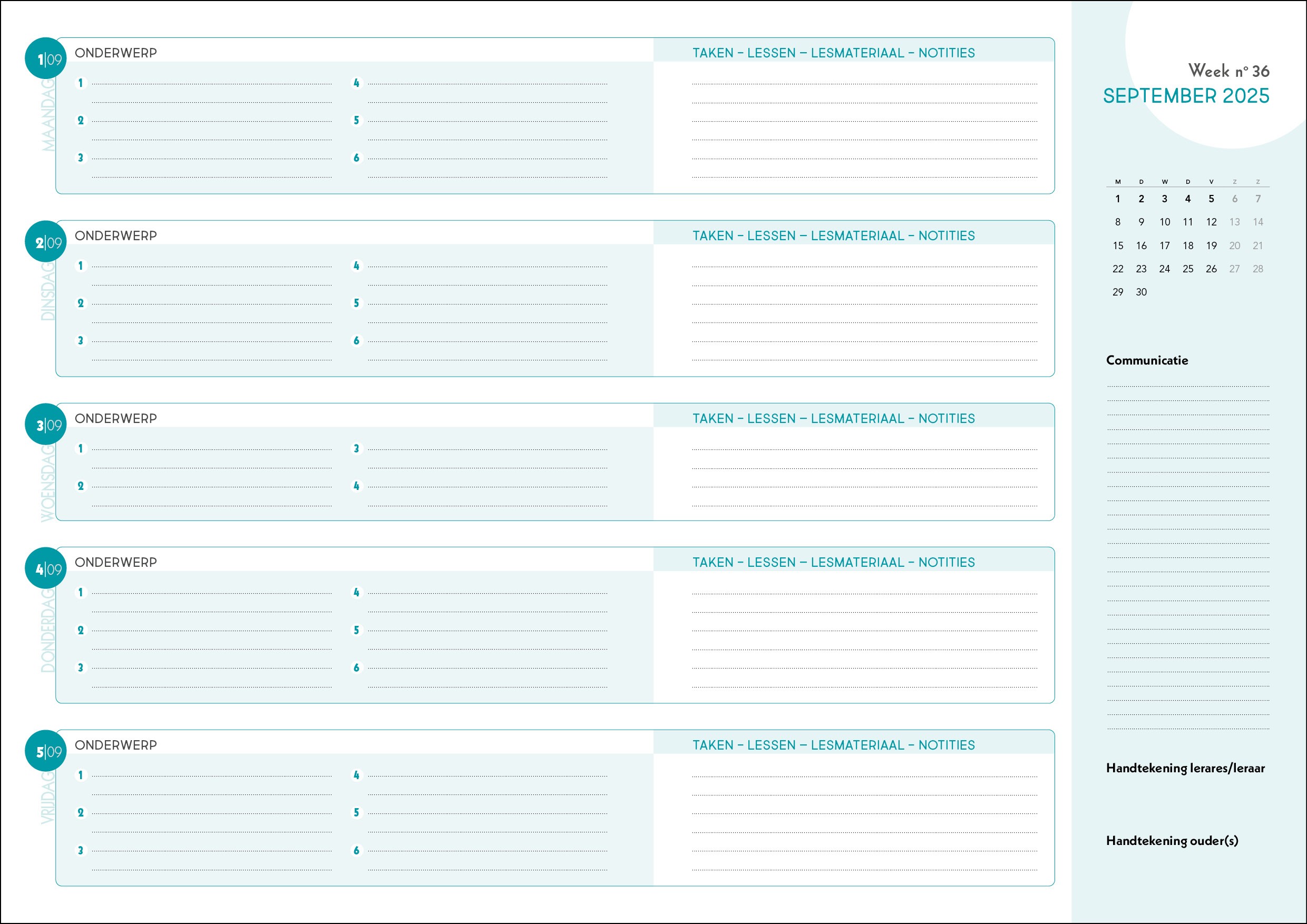Viewport: 1307px width, 924px height.
Task: Select the Week n° 36 heading
Action: [1228, 71]
